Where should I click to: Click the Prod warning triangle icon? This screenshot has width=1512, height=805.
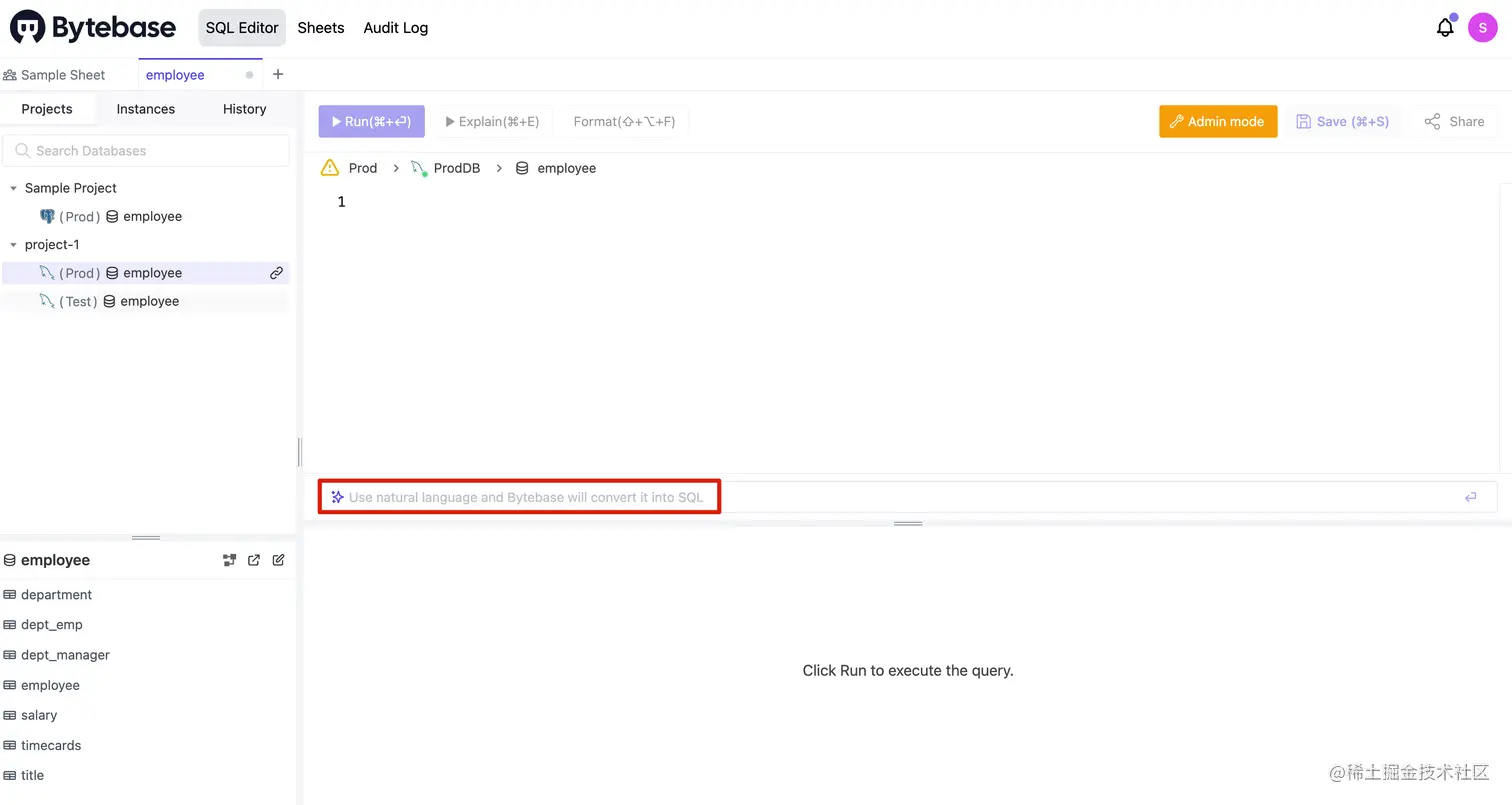point(330,168)
